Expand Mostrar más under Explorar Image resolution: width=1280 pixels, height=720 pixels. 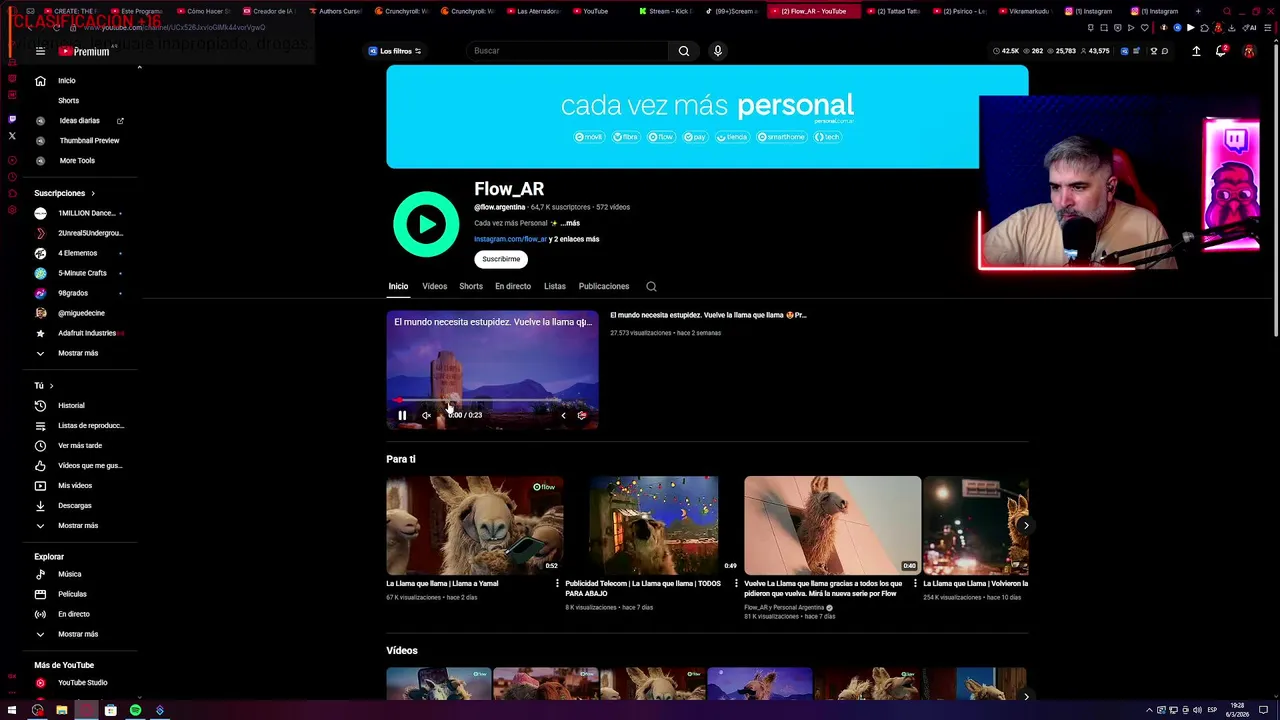(x=80, y=634)
